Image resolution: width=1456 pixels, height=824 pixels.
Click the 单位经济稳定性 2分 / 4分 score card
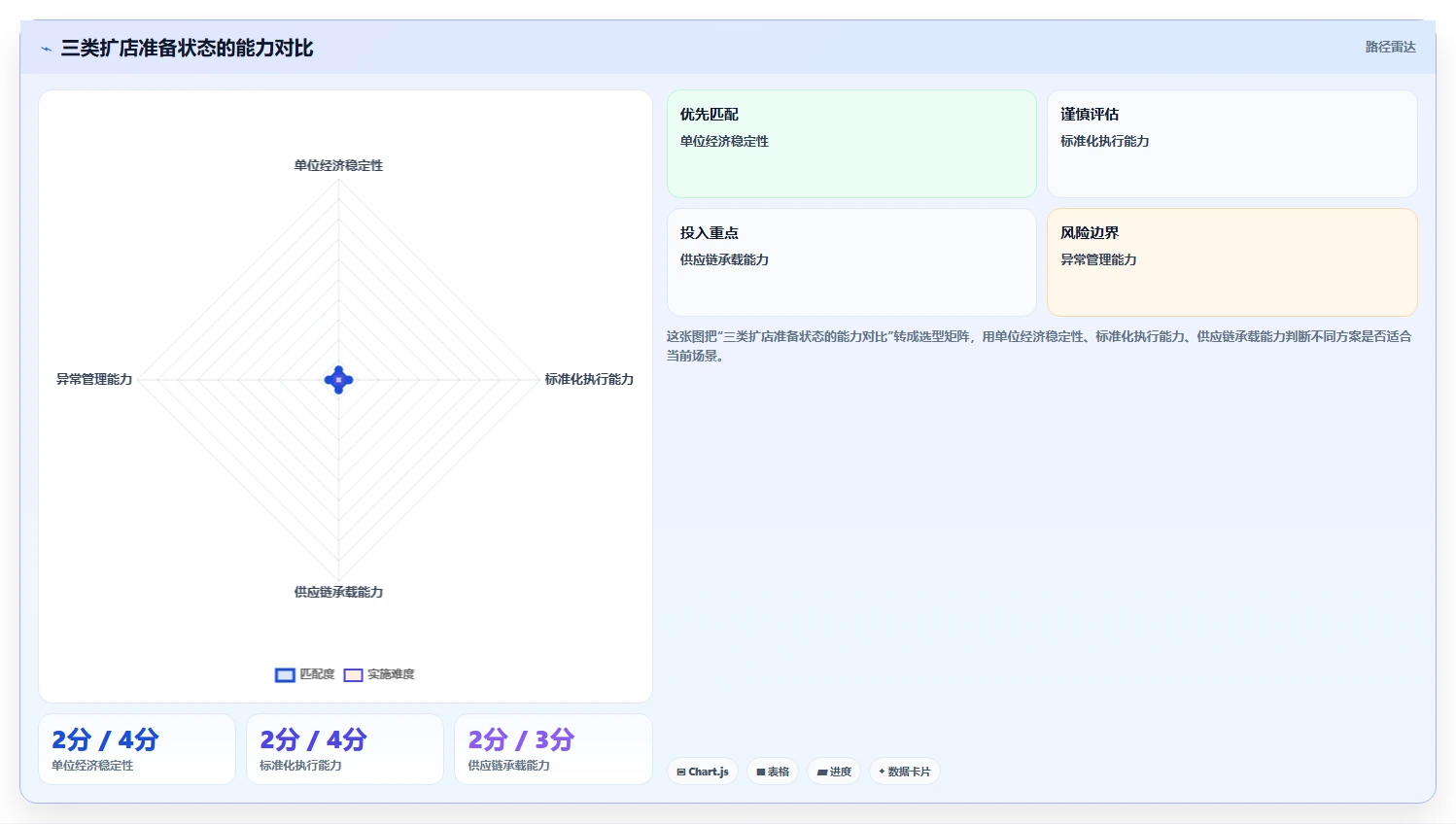137,749
